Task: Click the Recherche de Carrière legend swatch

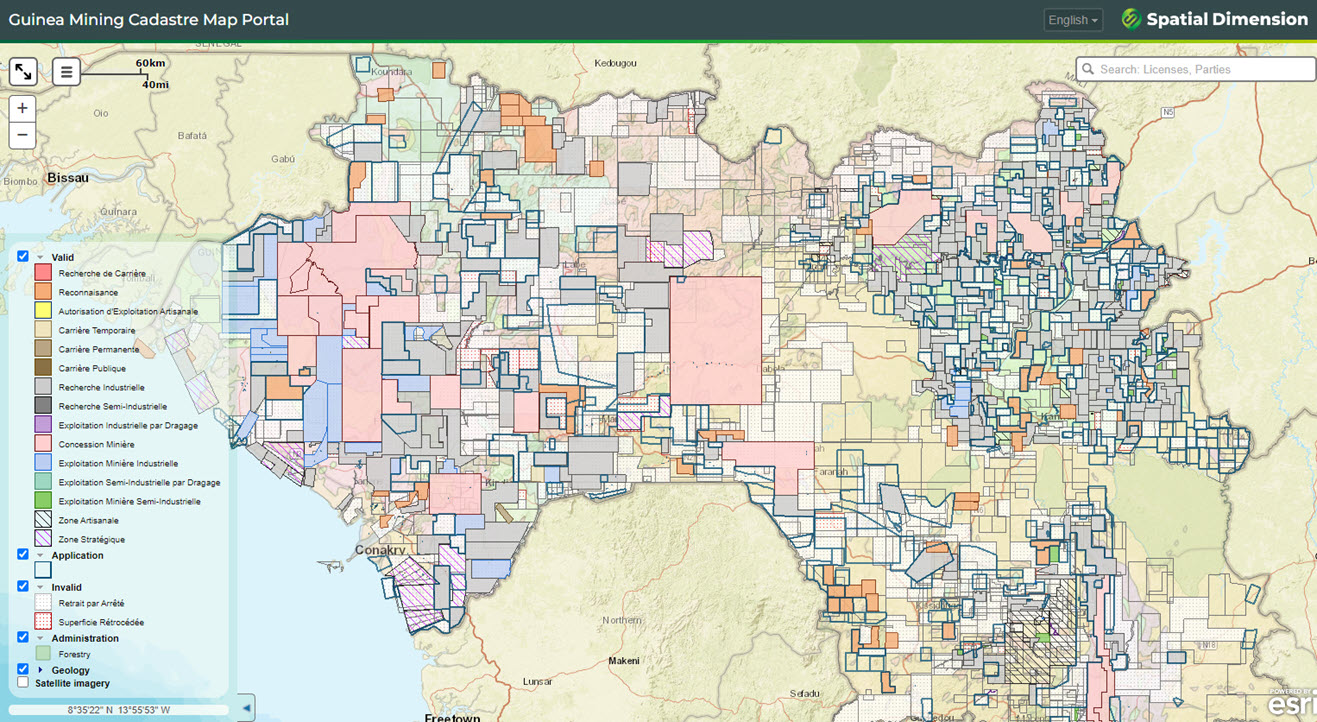Action: (x=43, y=273)
